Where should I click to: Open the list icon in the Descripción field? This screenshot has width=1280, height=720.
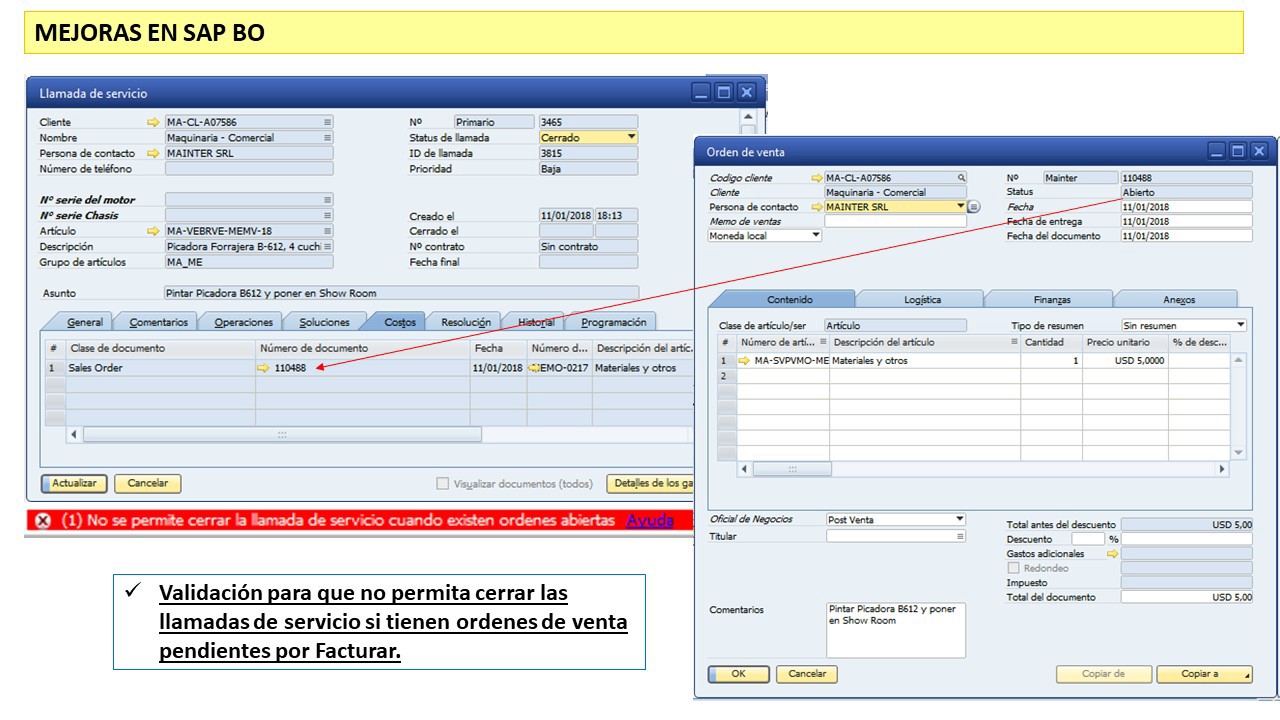tap(327, 246)
